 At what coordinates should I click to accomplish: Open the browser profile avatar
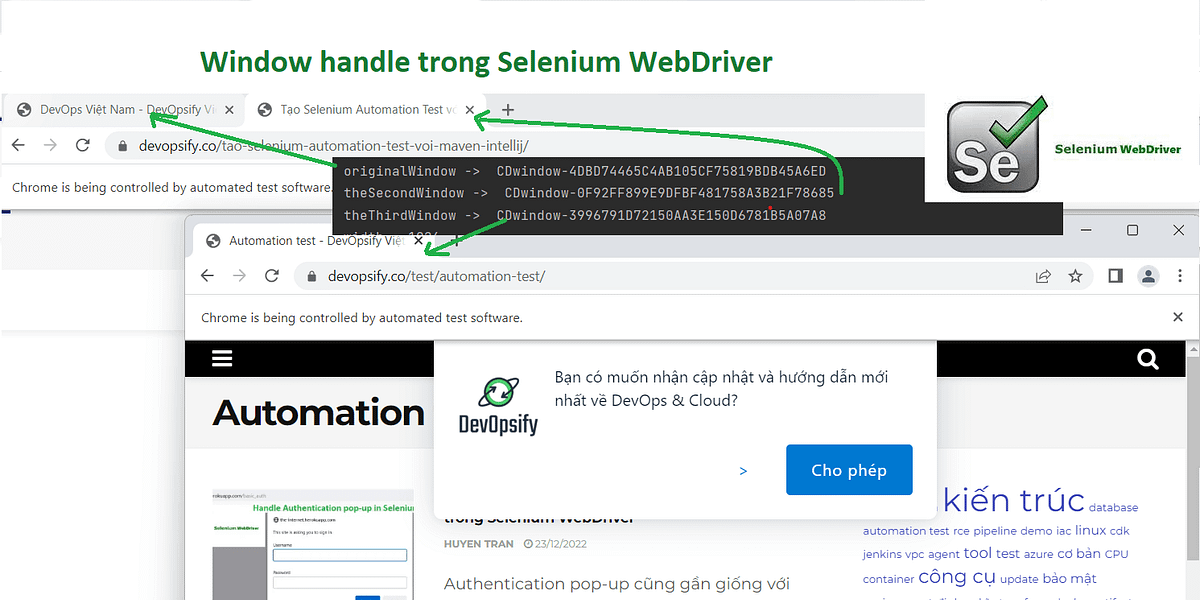pyautogui.click(x=1148, y=276)
